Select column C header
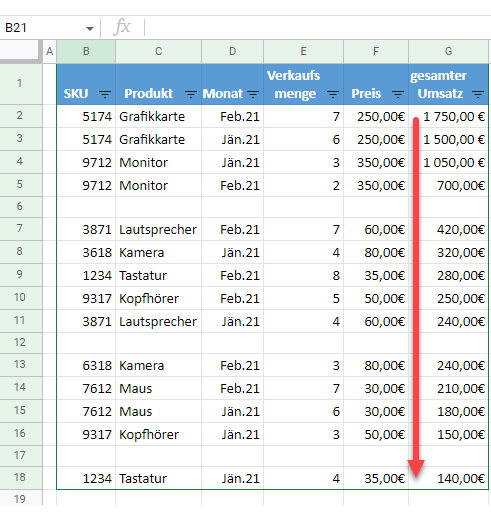Viewport: 491px width, 516px height. point(158,51)
